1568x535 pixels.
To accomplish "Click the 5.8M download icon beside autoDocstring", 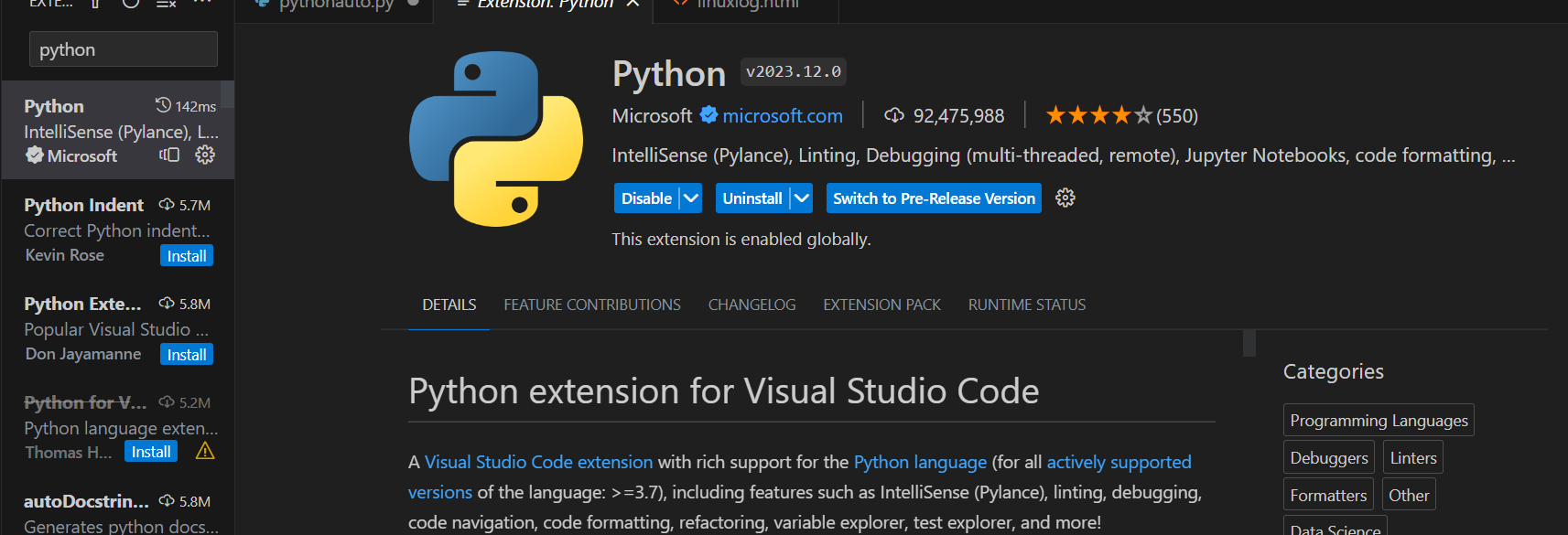I will 167,501.
